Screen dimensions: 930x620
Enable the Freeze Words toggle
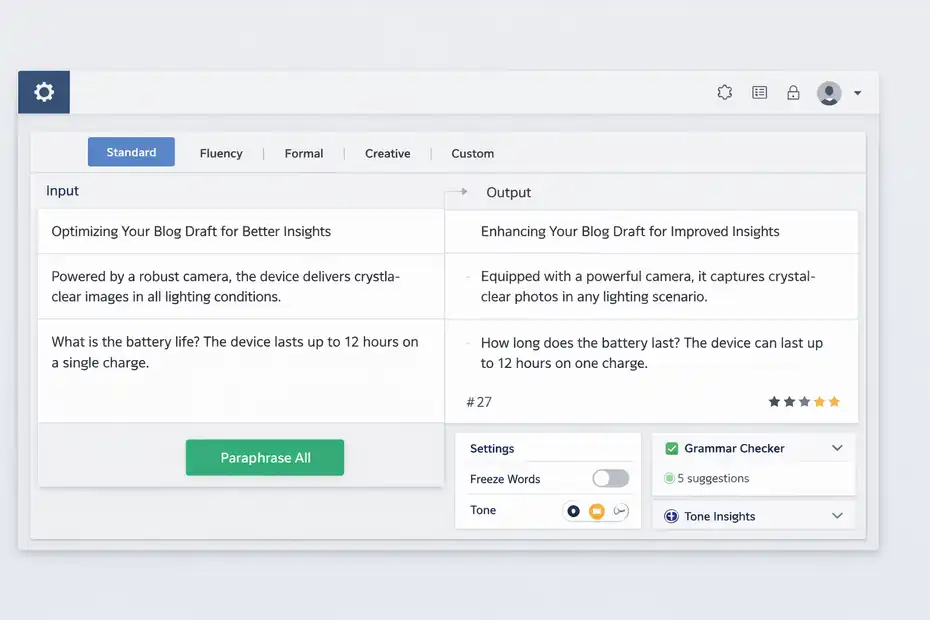click(610, 479)
